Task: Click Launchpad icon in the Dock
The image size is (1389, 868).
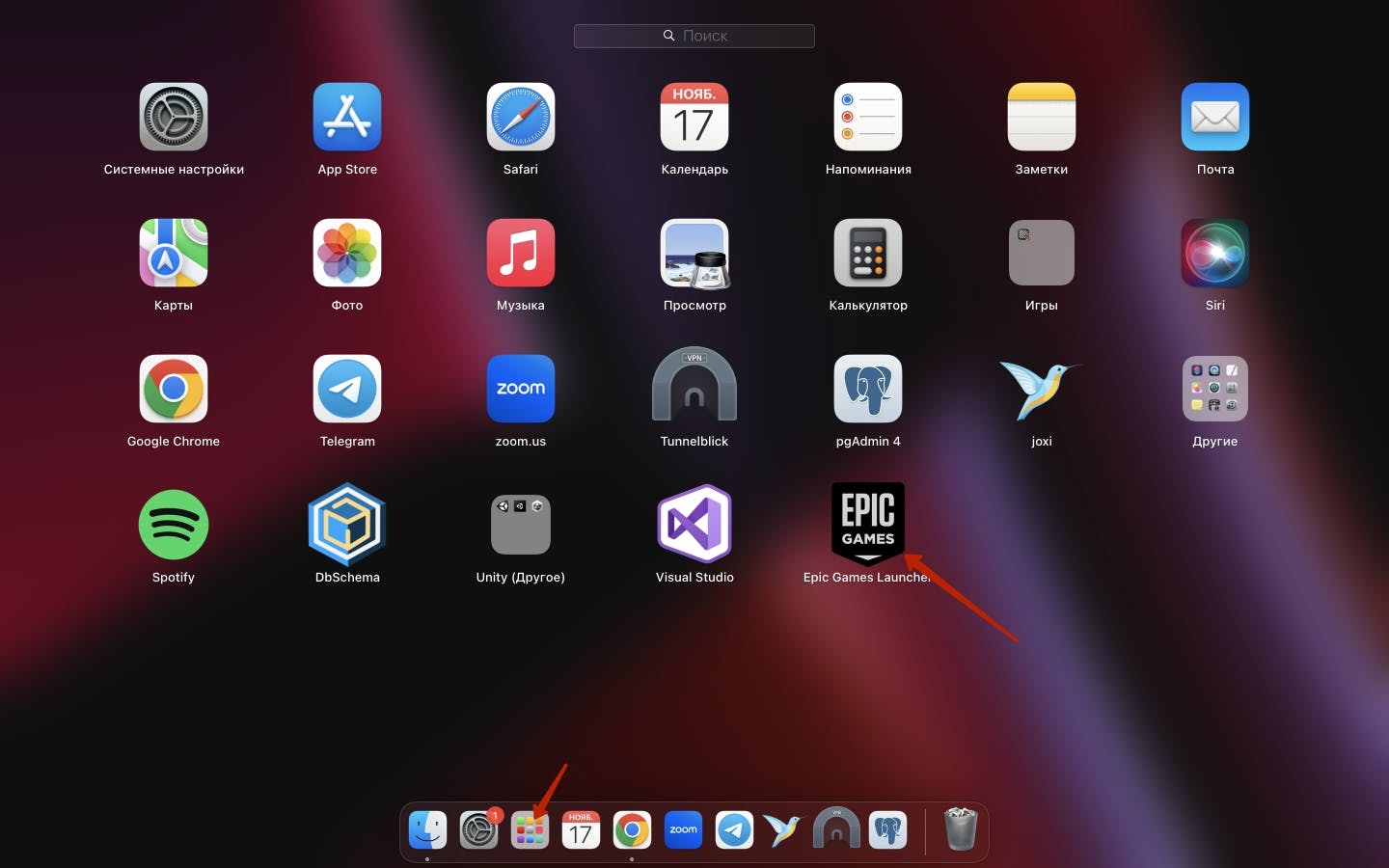Action: [530, 829]
